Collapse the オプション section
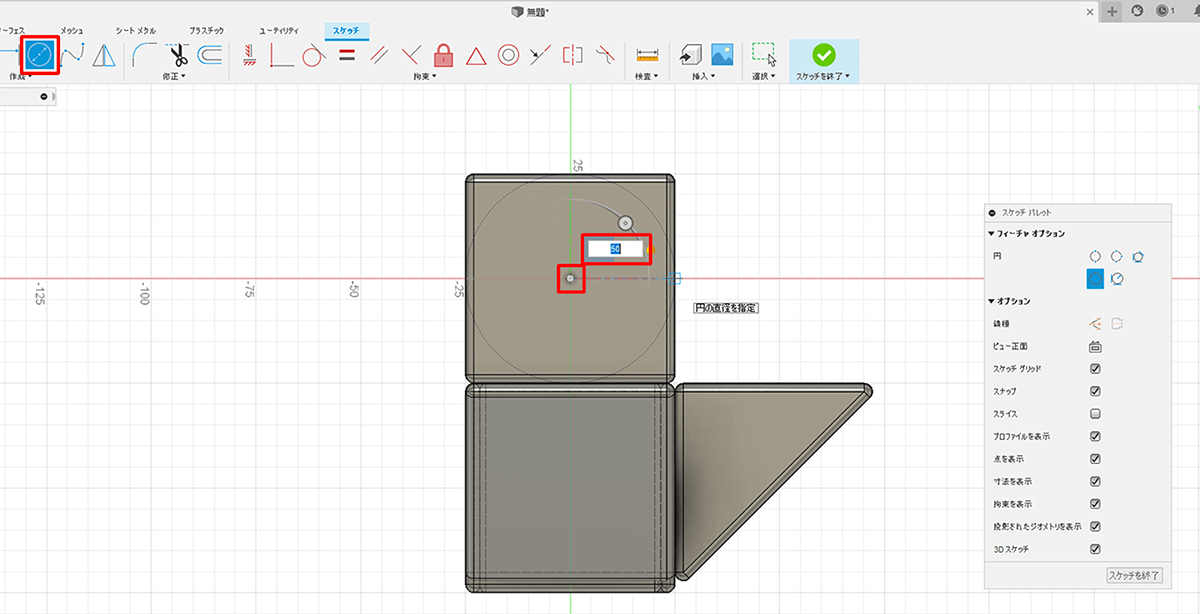Screen dimensions: 1200x614 (x=1013, y=301)
